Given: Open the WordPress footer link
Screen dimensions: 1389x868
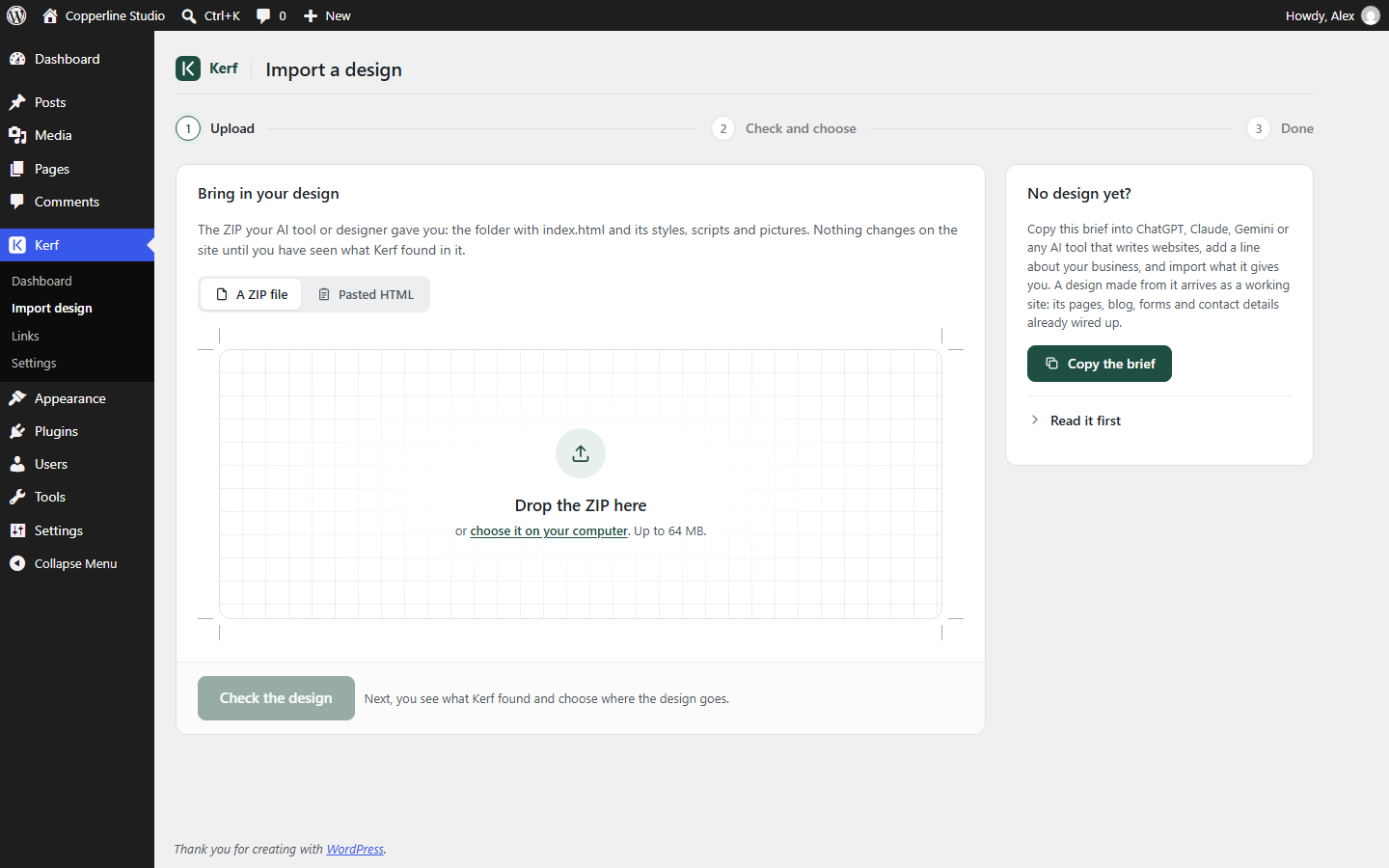Looking at the screenshot, I should coord(355,849).
